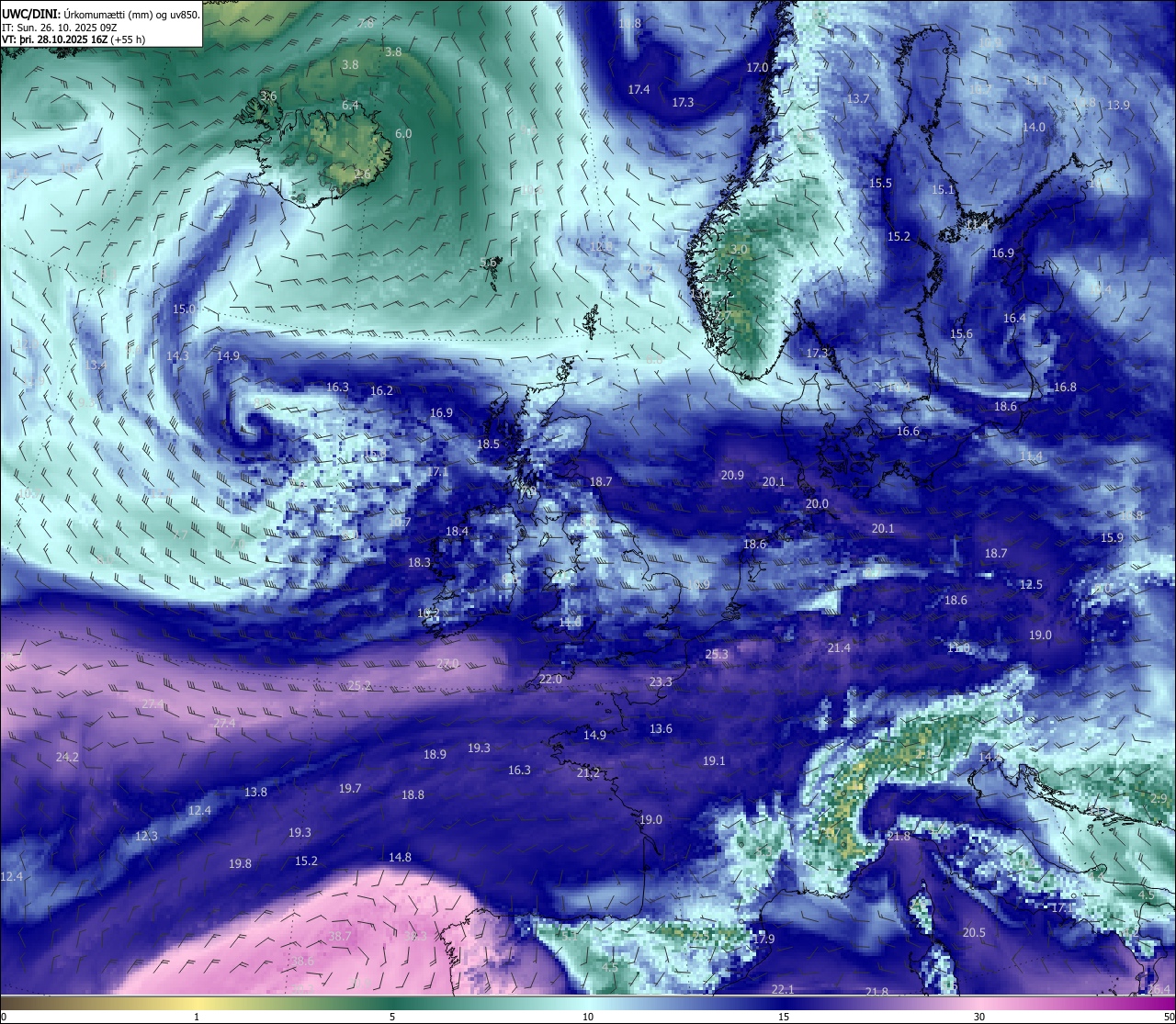Click the 12.3 value on the map
1176x1024 pixels.
[146, 836]
